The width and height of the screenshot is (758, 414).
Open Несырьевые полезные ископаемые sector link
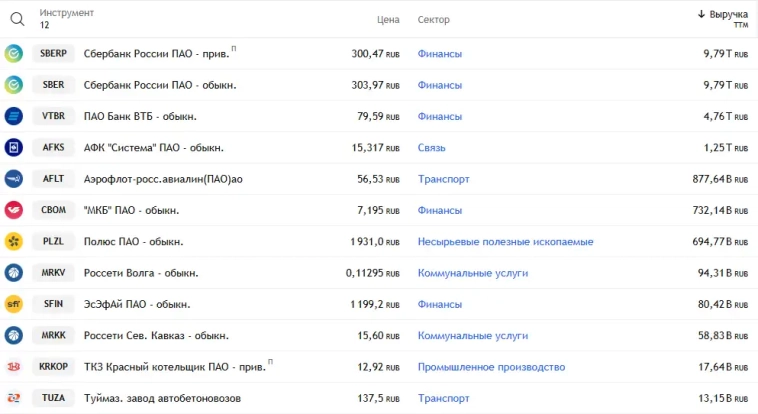coord(506,242)
